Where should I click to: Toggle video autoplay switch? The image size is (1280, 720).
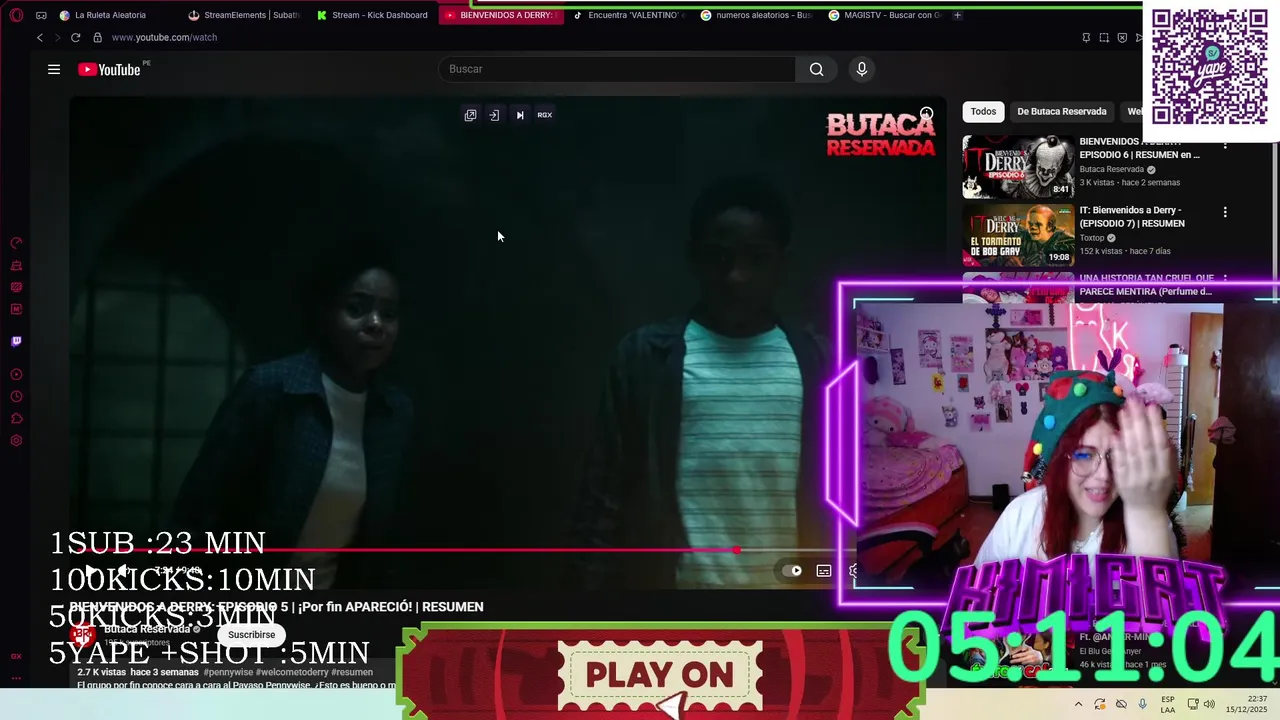794,571
